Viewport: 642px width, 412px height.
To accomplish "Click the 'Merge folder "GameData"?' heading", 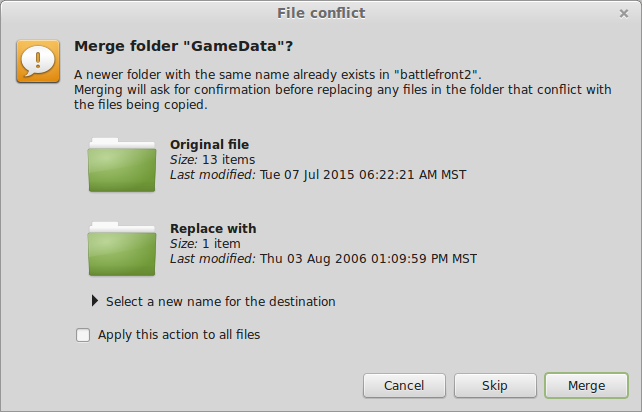I will (x=183, y=46).
